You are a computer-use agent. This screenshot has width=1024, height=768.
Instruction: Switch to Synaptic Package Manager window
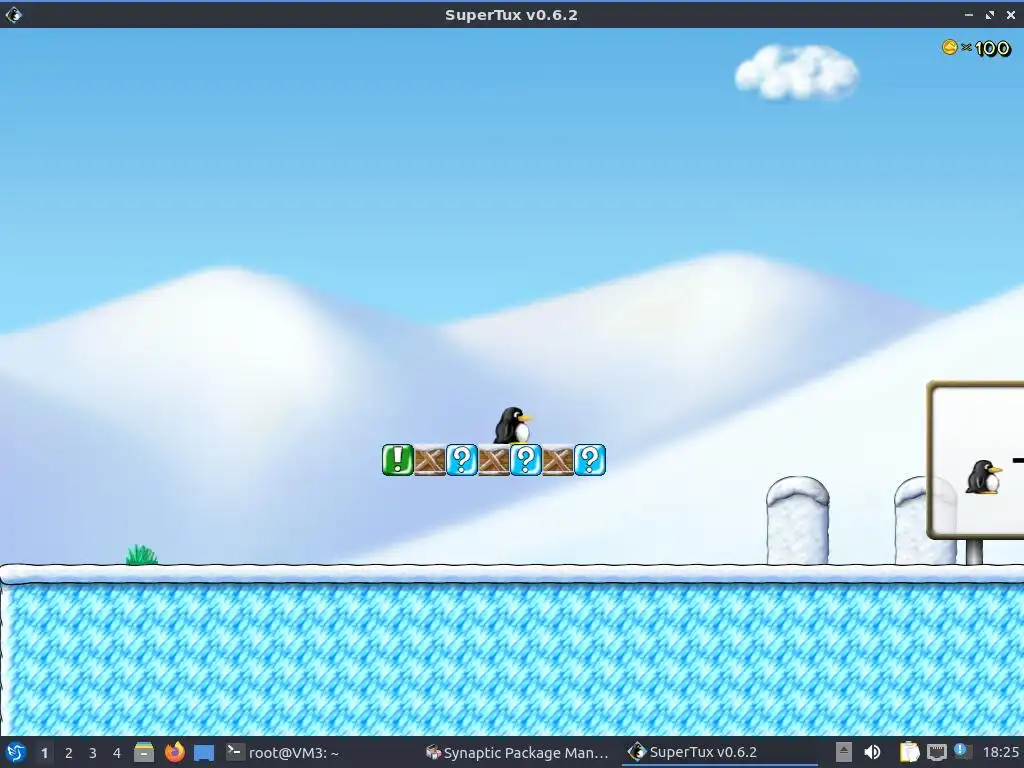click(x=517, y=752)
